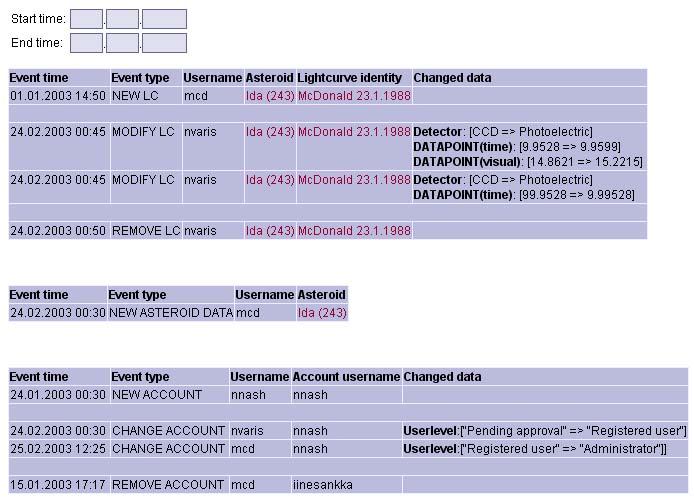Select '24.02.2003 00:50' event time cell

coord(58,231)
